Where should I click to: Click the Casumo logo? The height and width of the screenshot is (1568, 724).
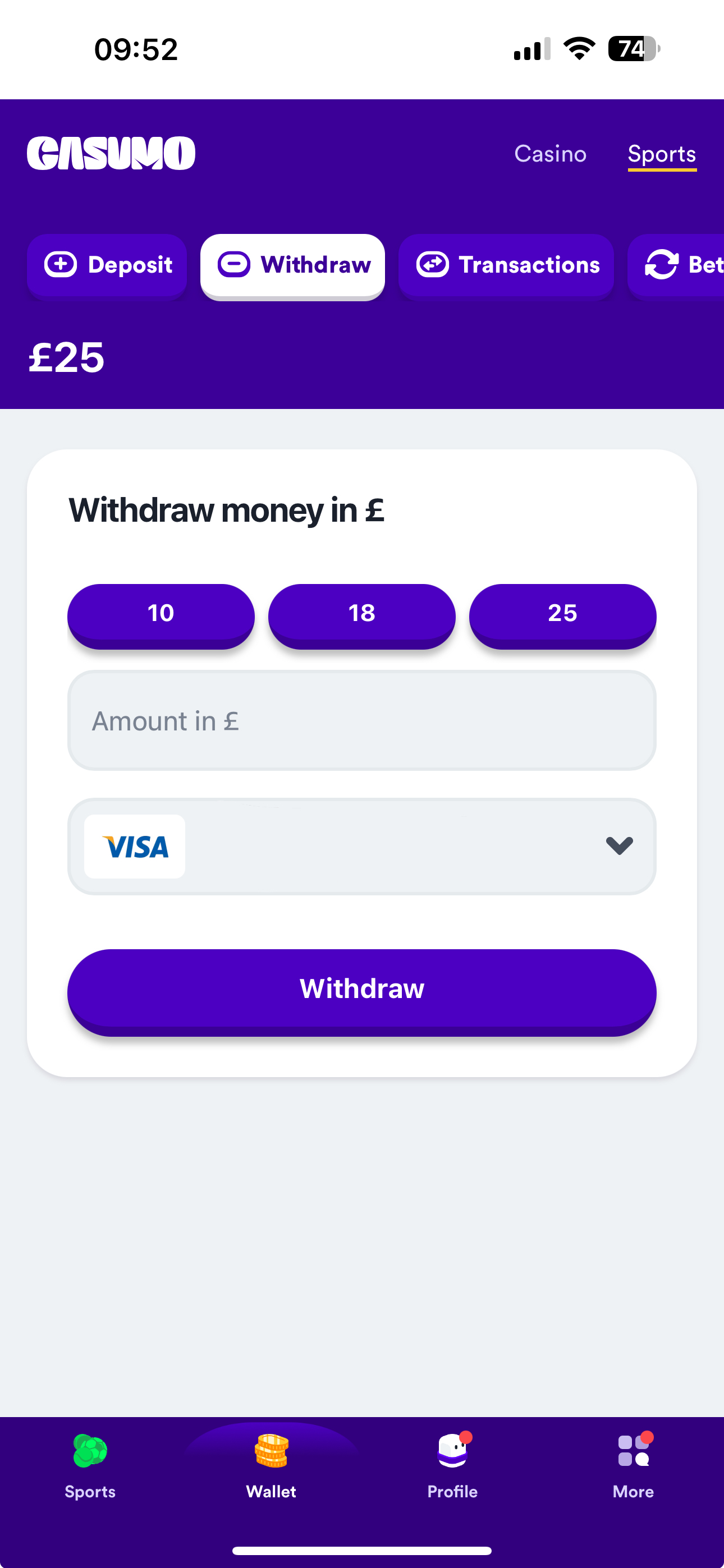pyautogui.click(x=112, y=153)
